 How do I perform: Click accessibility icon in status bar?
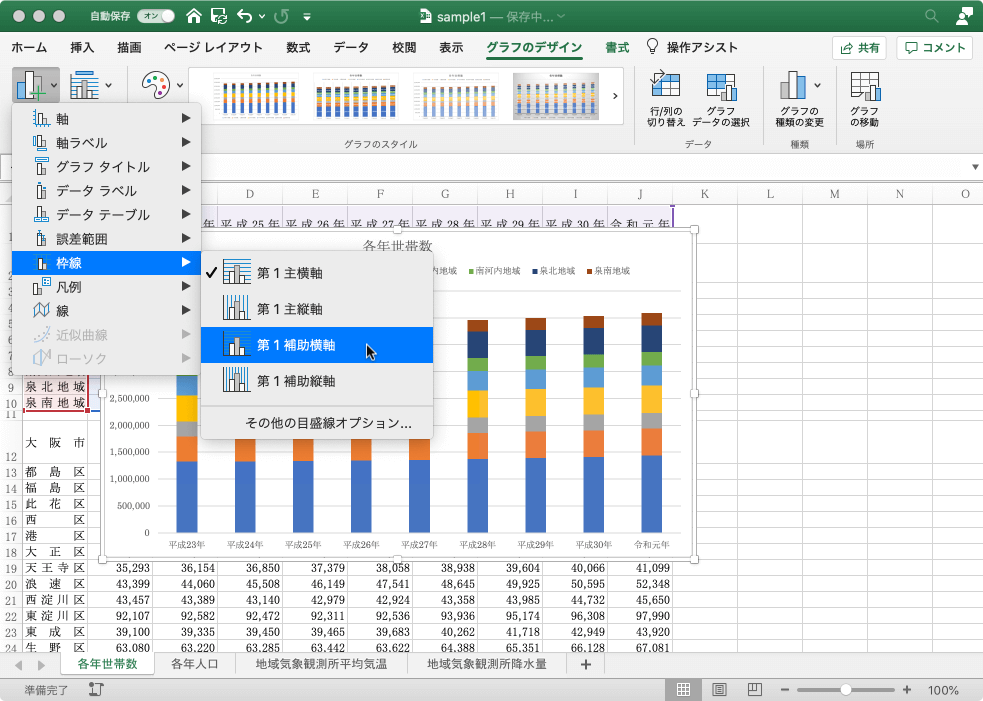(x=96, y=690)
